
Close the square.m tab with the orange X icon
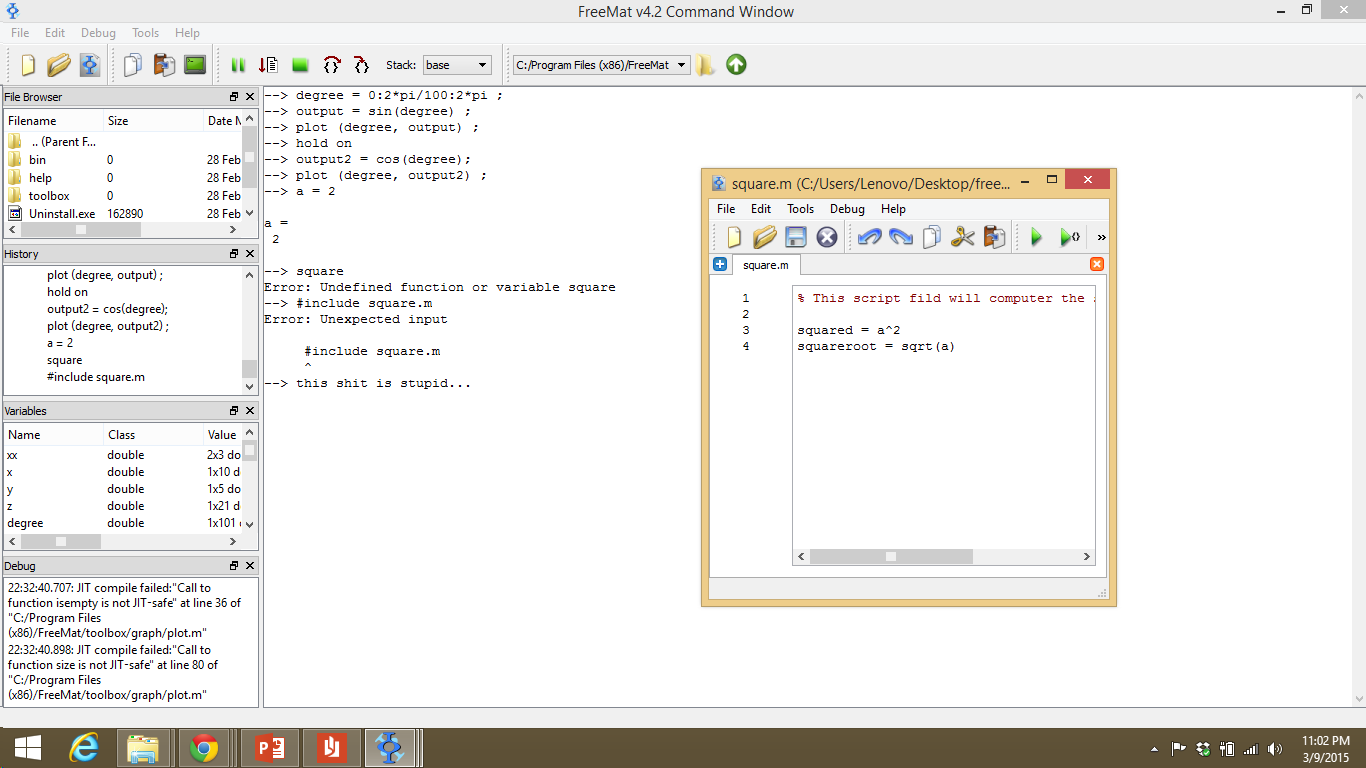1097,264
